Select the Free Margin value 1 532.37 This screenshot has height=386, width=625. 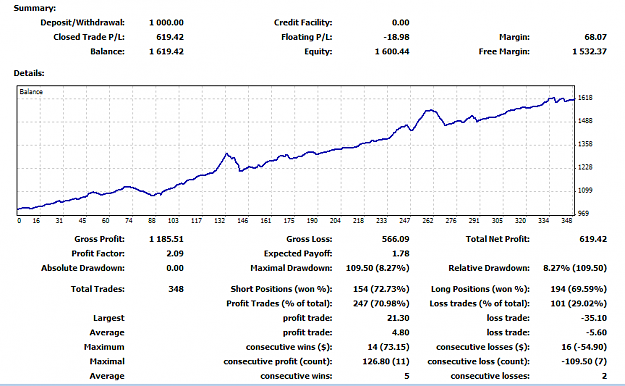590,51
